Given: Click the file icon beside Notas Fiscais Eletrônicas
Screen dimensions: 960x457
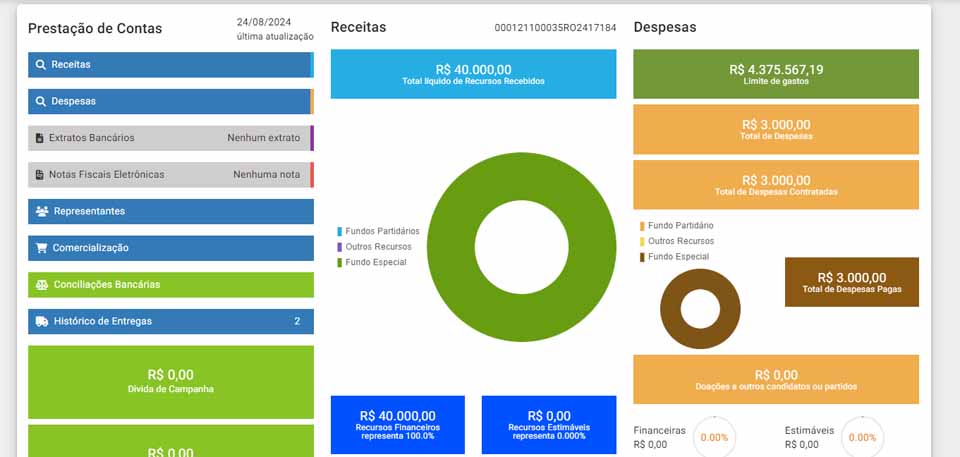Looking at the screenshot, I should (x=40, y=175).
